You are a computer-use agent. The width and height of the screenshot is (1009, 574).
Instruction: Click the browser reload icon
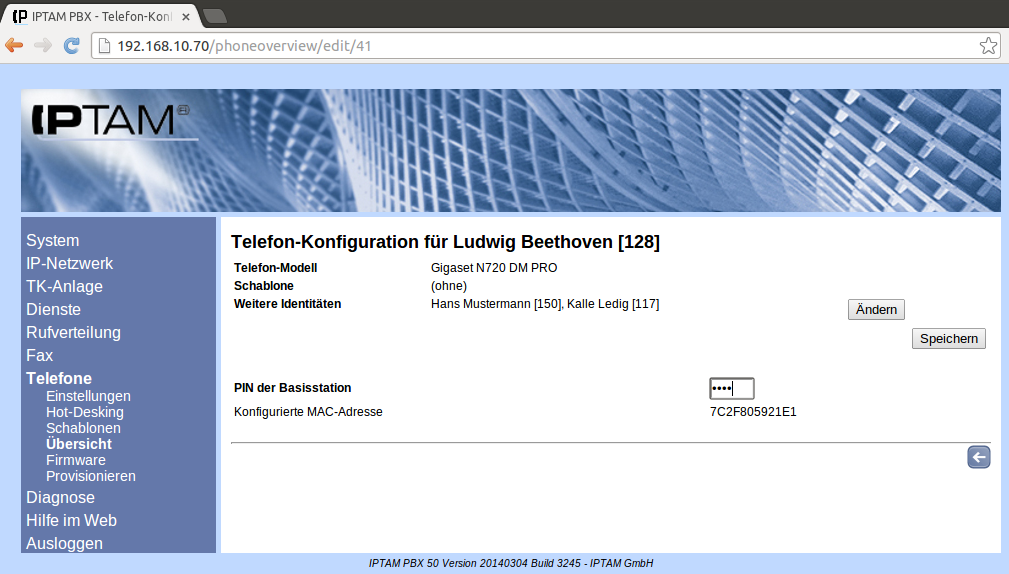pyautogui.click(x=71, y=45)
